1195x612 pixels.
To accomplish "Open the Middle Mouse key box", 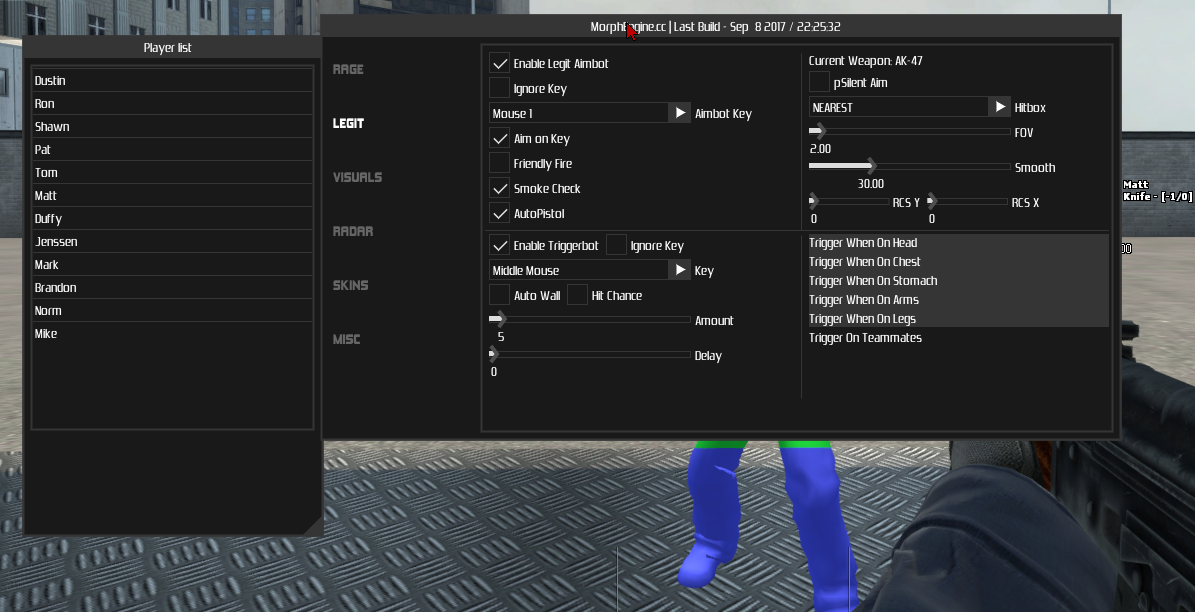I will [x=579, y=271].
